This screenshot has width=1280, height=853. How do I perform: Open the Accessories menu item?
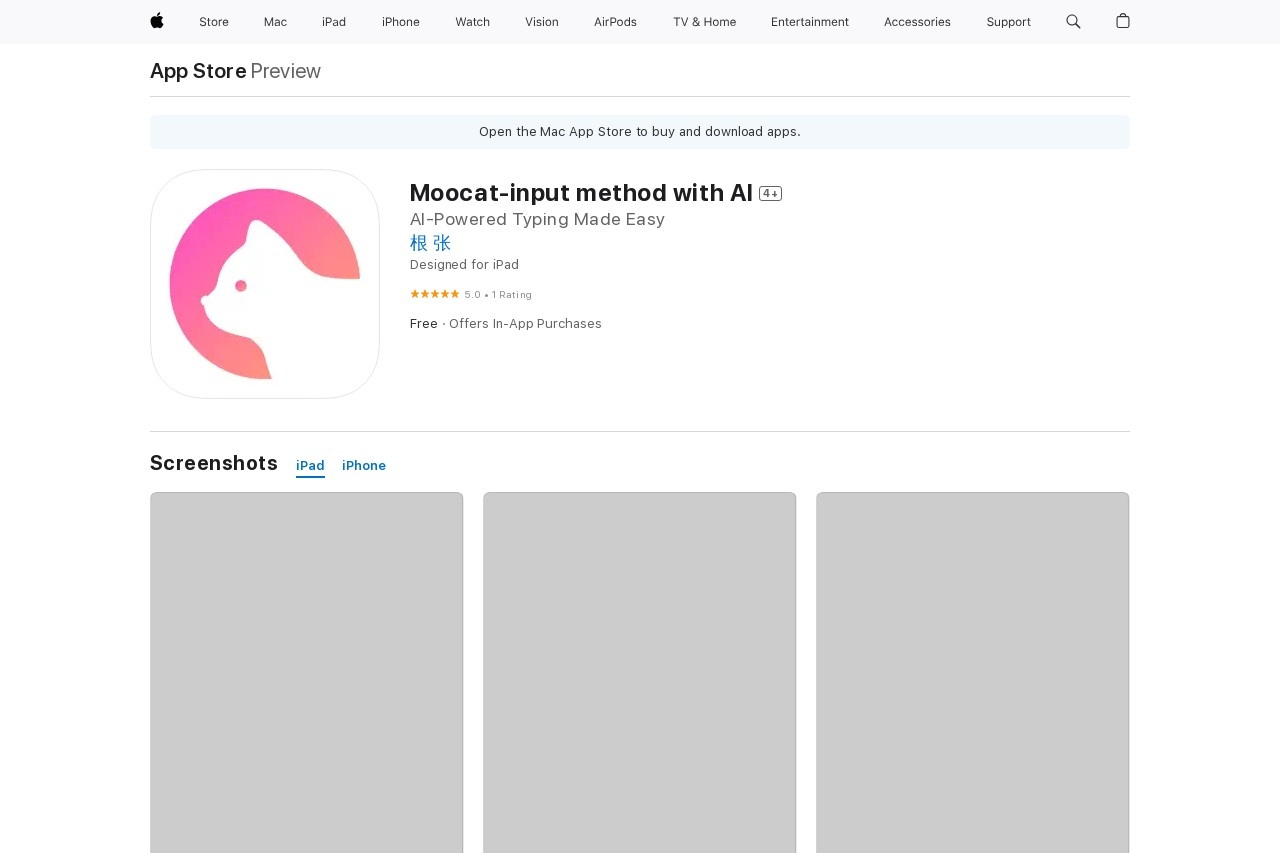(917, 22)
